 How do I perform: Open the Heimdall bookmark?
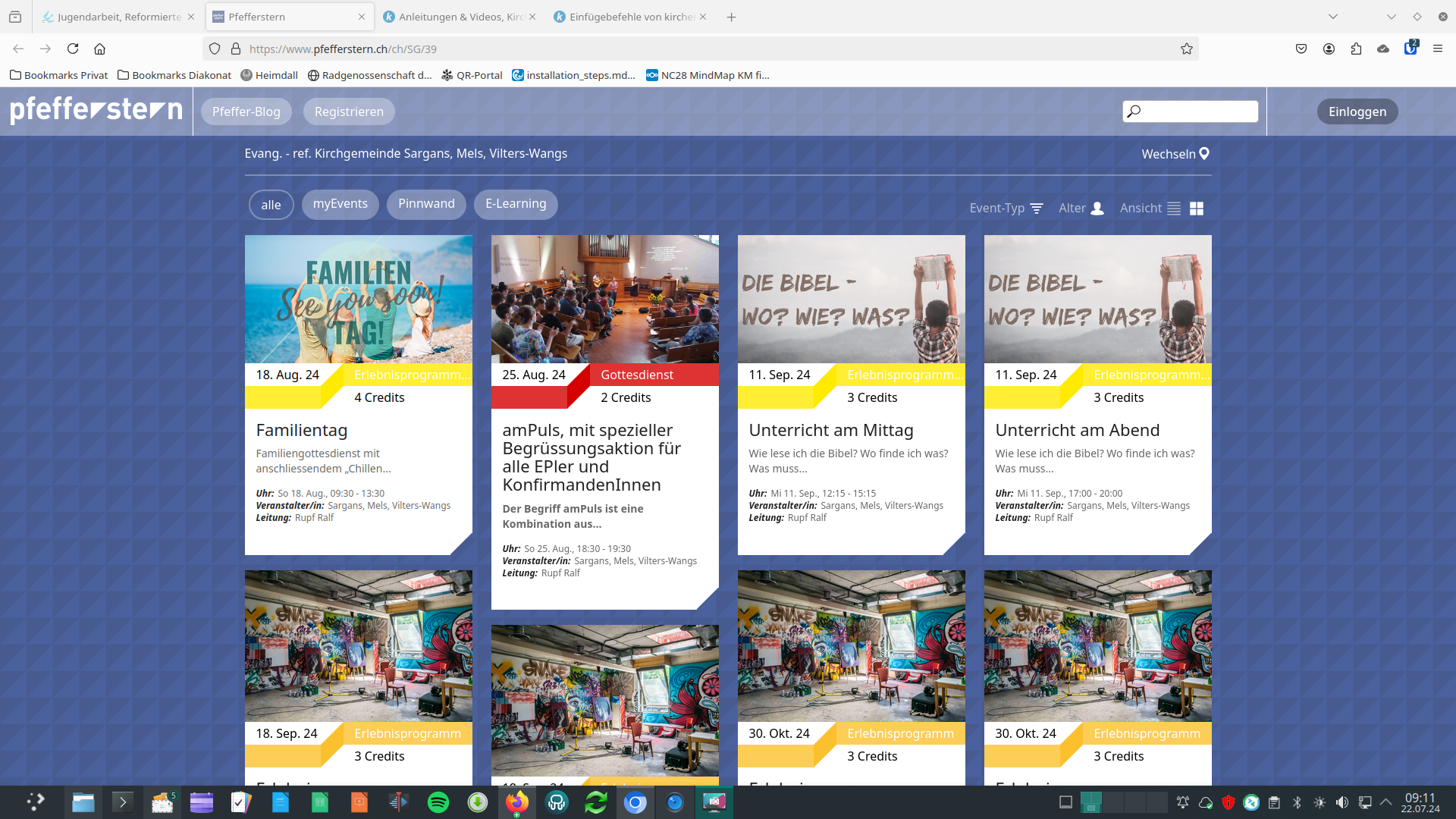coord(269,75)
